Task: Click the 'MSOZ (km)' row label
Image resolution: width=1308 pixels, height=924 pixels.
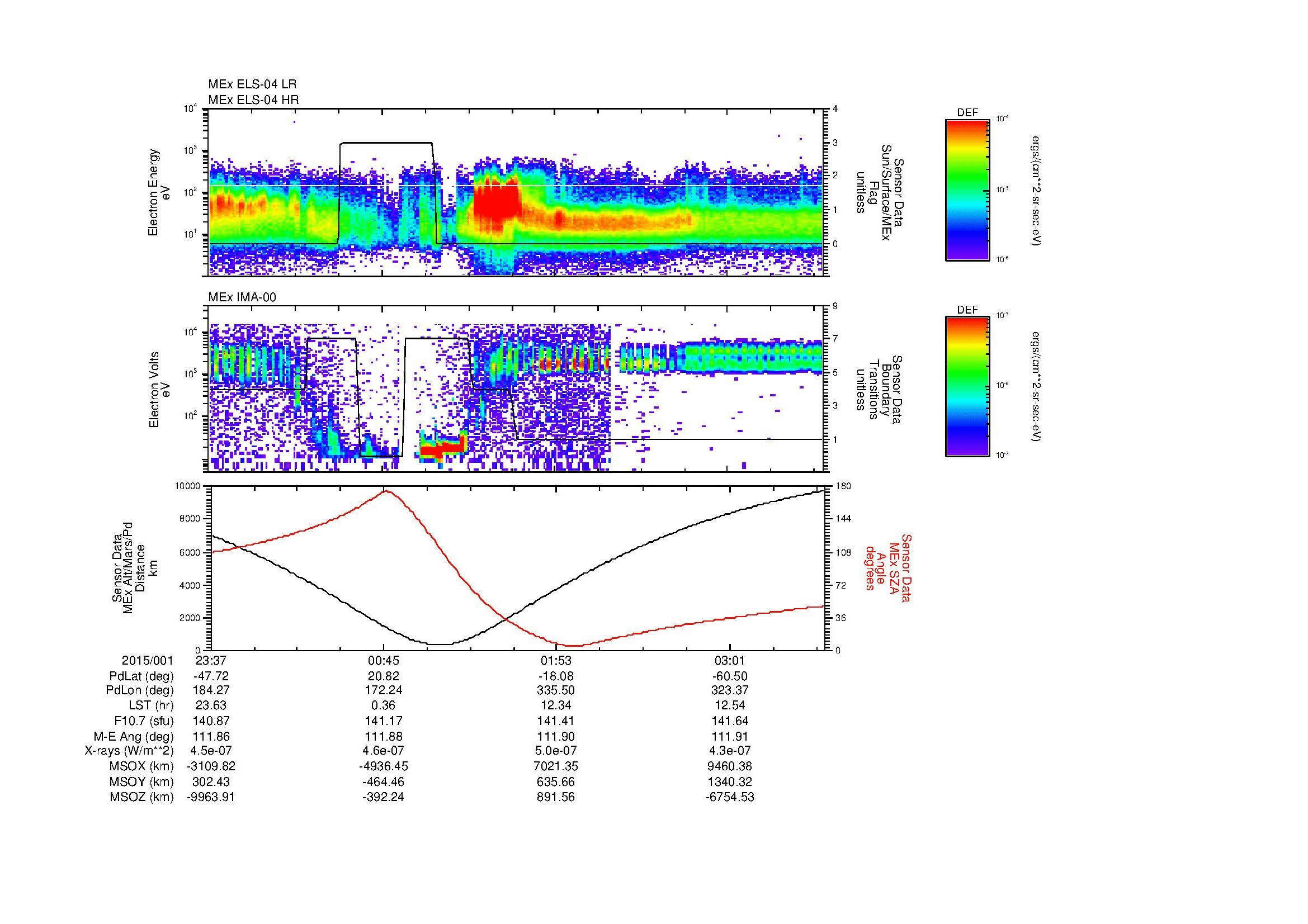Action: click(x=142, y=797)
